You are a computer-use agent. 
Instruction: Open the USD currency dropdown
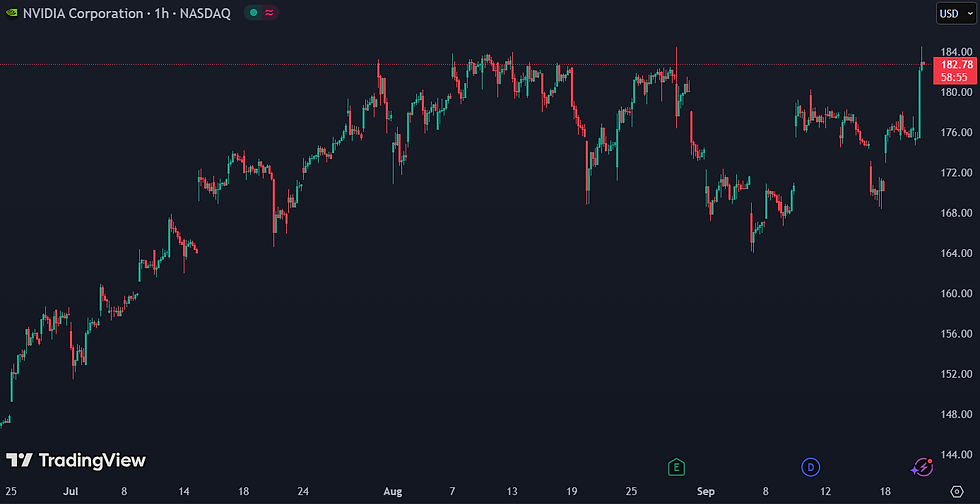956,14
